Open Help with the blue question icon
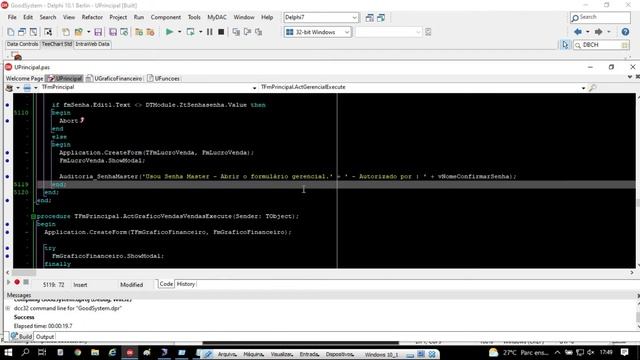Image resolution: width=640 pixels, height=360 pixels. (x=625, y=32)
